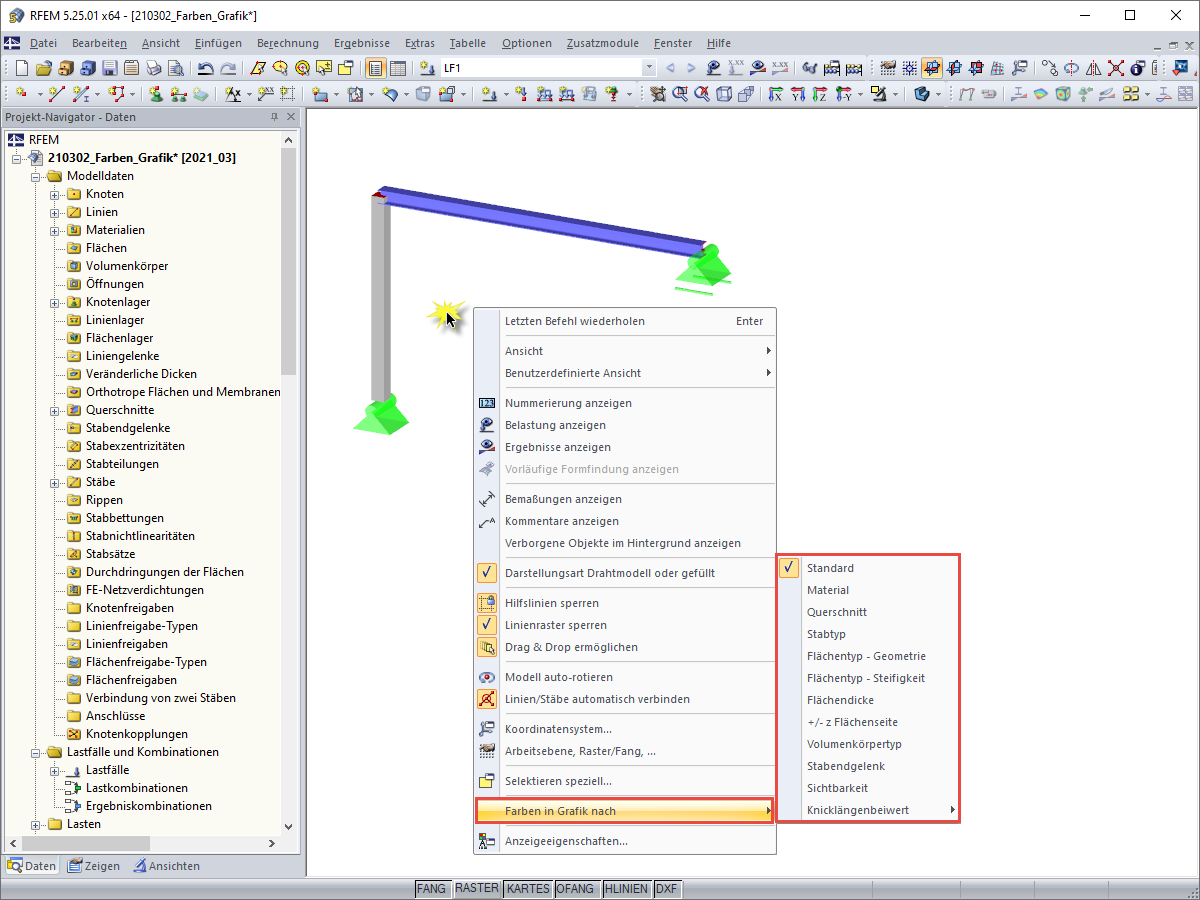Expand the Querschnitte tree node
1200x900 pixels.
point(55,410)
